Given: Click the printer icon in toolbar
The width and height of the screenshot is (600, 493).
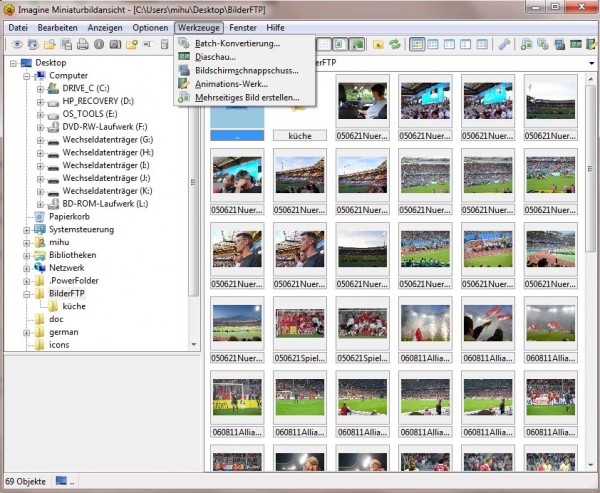Looking at the screenshot, I should (83, 44).
